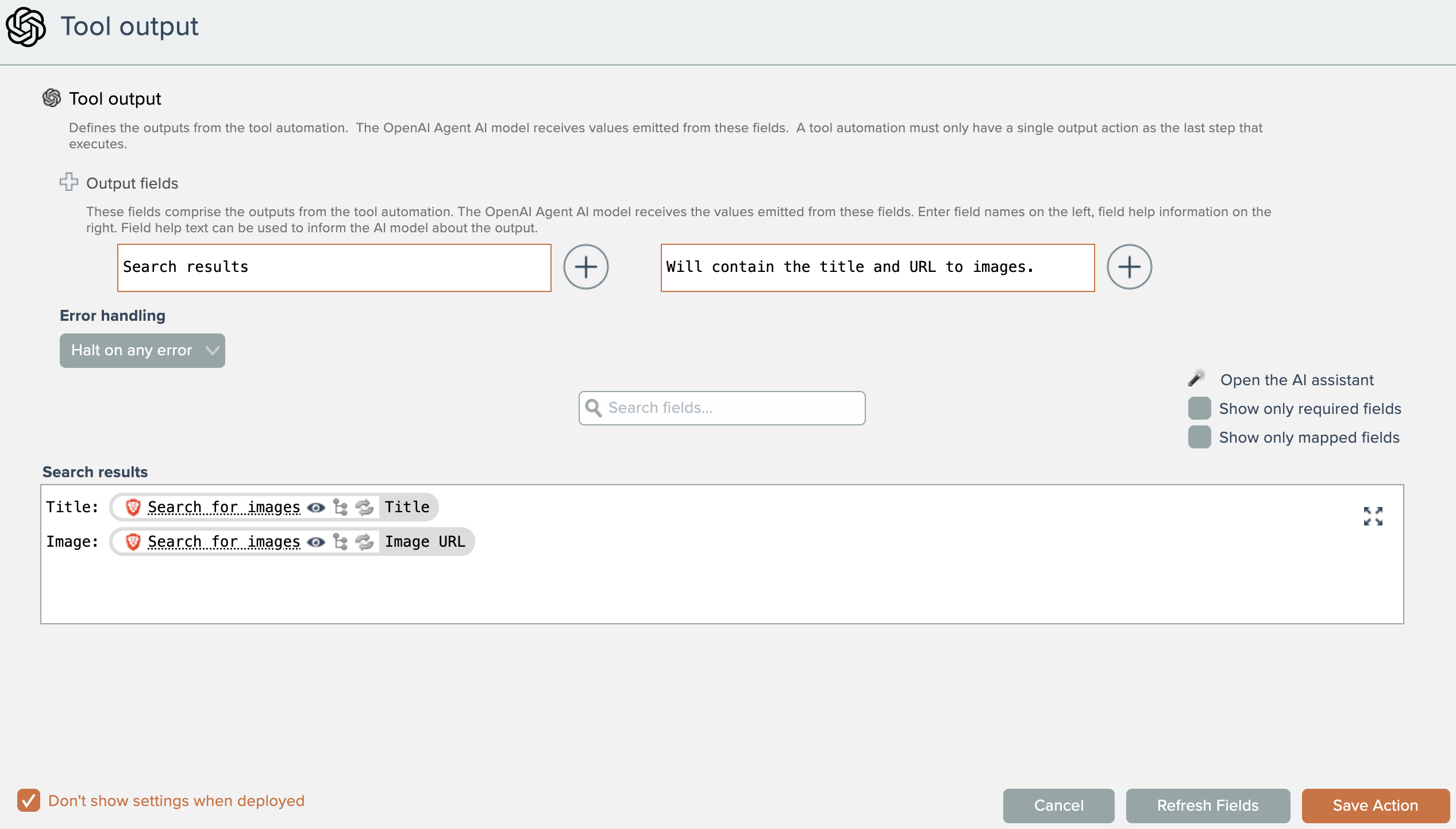Click the Output fields plus icon
The image size is (1456, 829).
tap(69, 182)
